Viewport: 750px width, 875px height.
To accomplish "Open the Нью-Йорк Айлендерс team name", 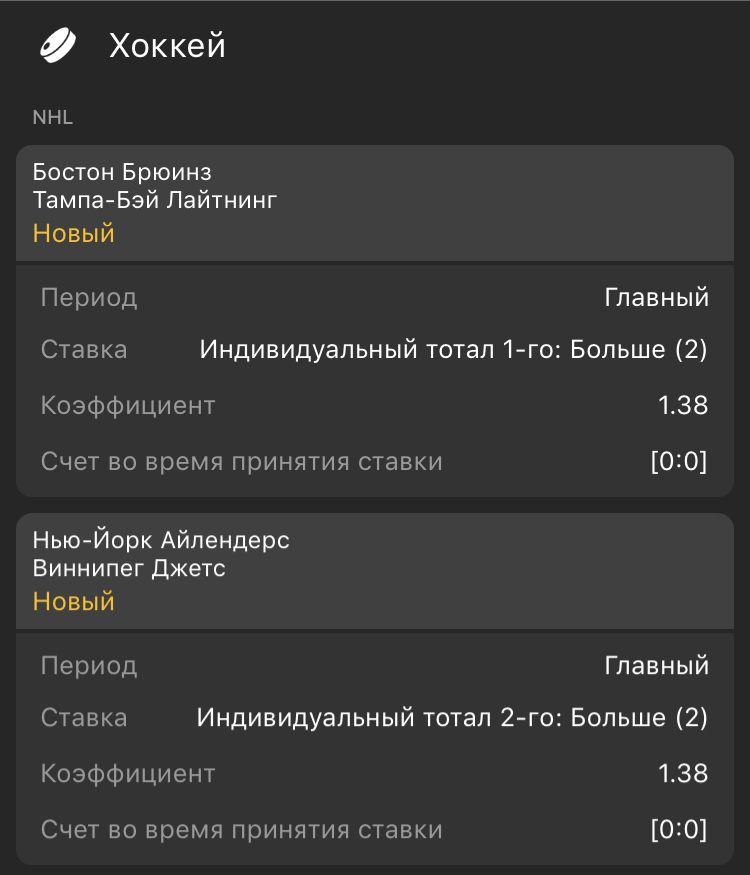I will pos(161,541).
